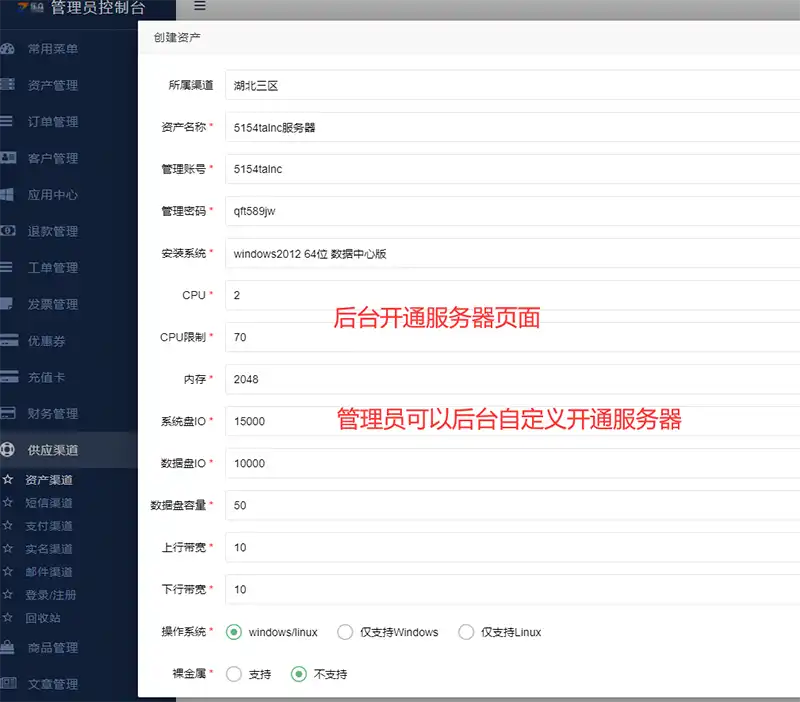Click the 财务管理 icon
Screen dimensions: 800x702
(x=8, y=413)
